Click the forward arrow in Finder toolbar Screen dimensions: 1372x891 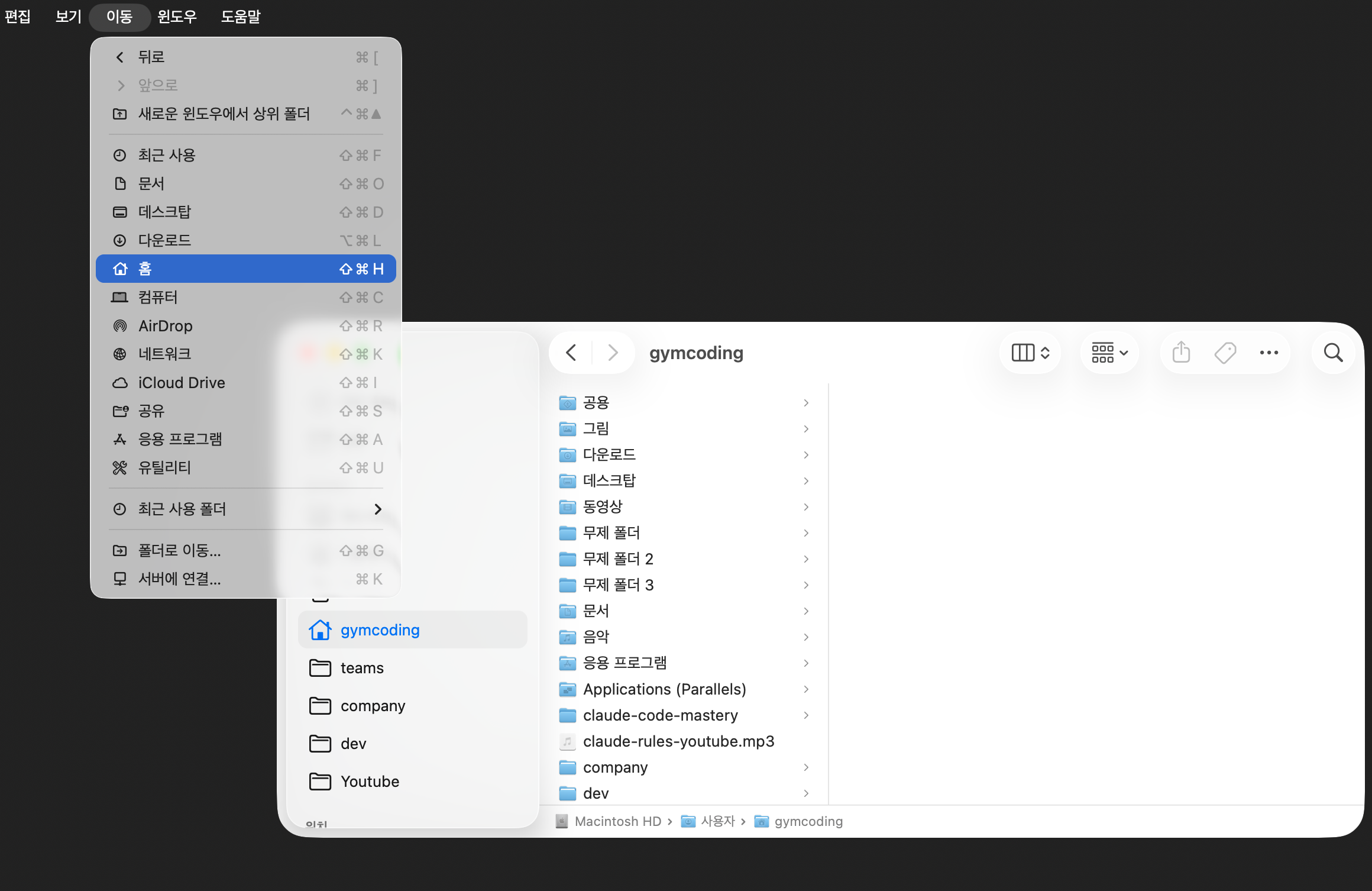tap(613, 353)
